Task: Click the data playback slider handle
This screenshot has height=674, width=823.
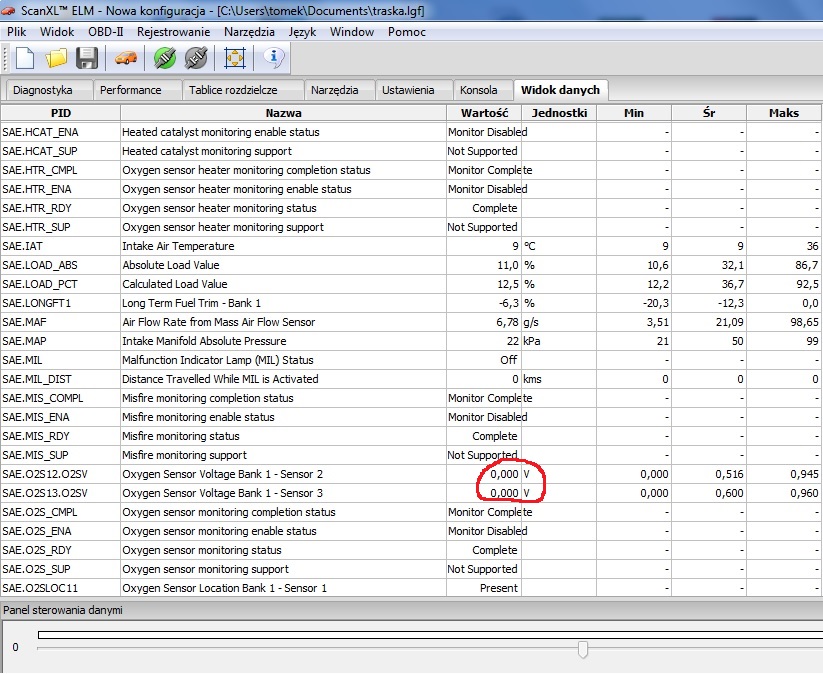Action: 583,650
